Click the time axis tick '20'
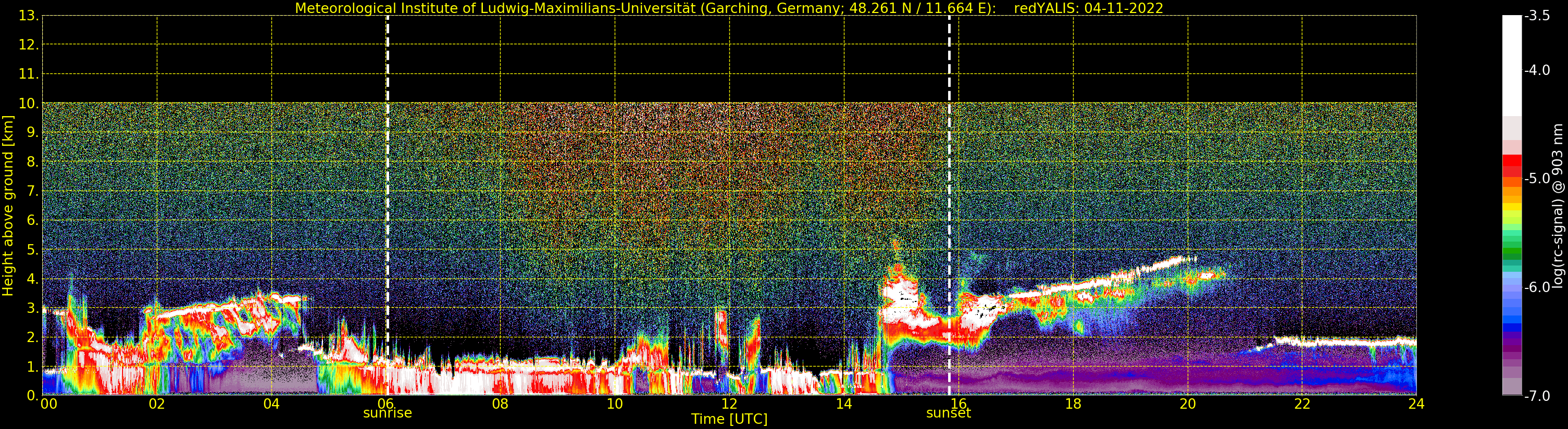The width and height of the screenshot is (1568, 429). [1188, 403]
